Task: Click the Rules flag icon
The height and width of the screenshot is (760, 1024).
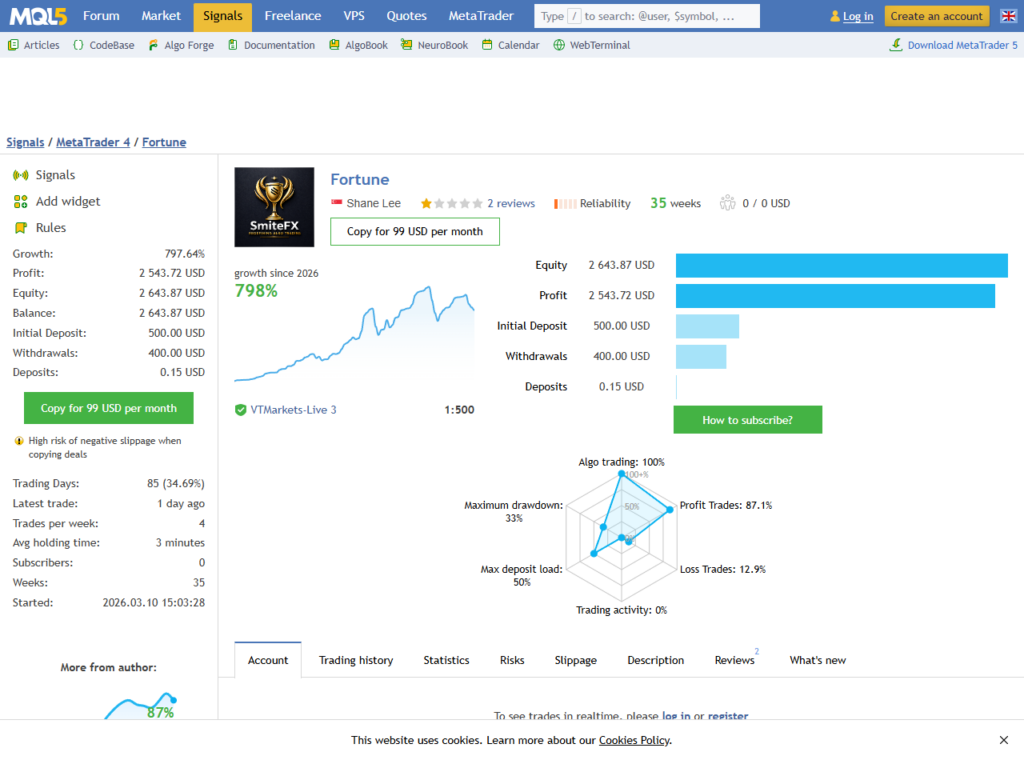Action: point(21,228)
